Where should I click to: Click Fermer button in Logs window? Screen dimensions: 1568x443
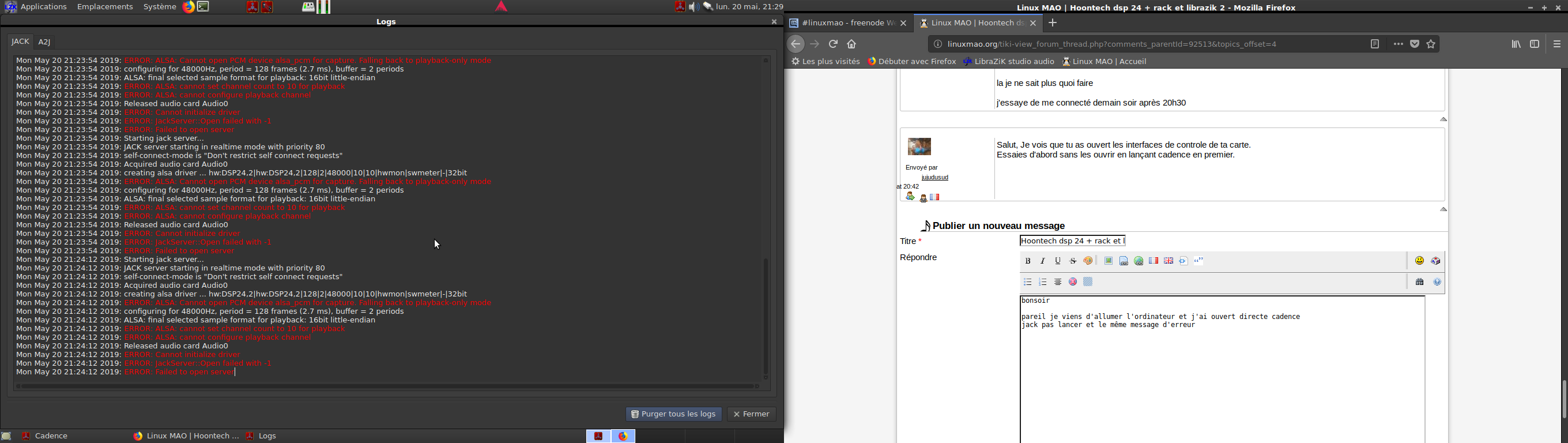(x=752, y=414)
